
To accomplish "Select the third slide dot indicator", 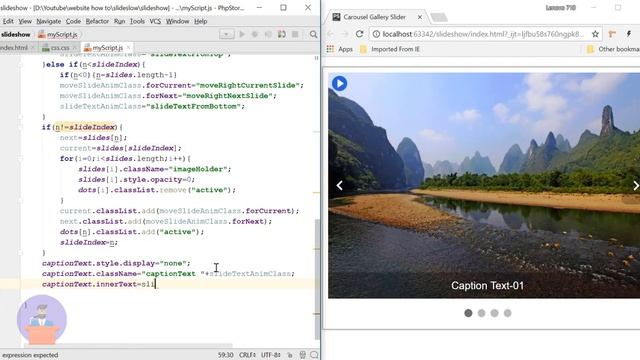I will click(x=494, y=313).
